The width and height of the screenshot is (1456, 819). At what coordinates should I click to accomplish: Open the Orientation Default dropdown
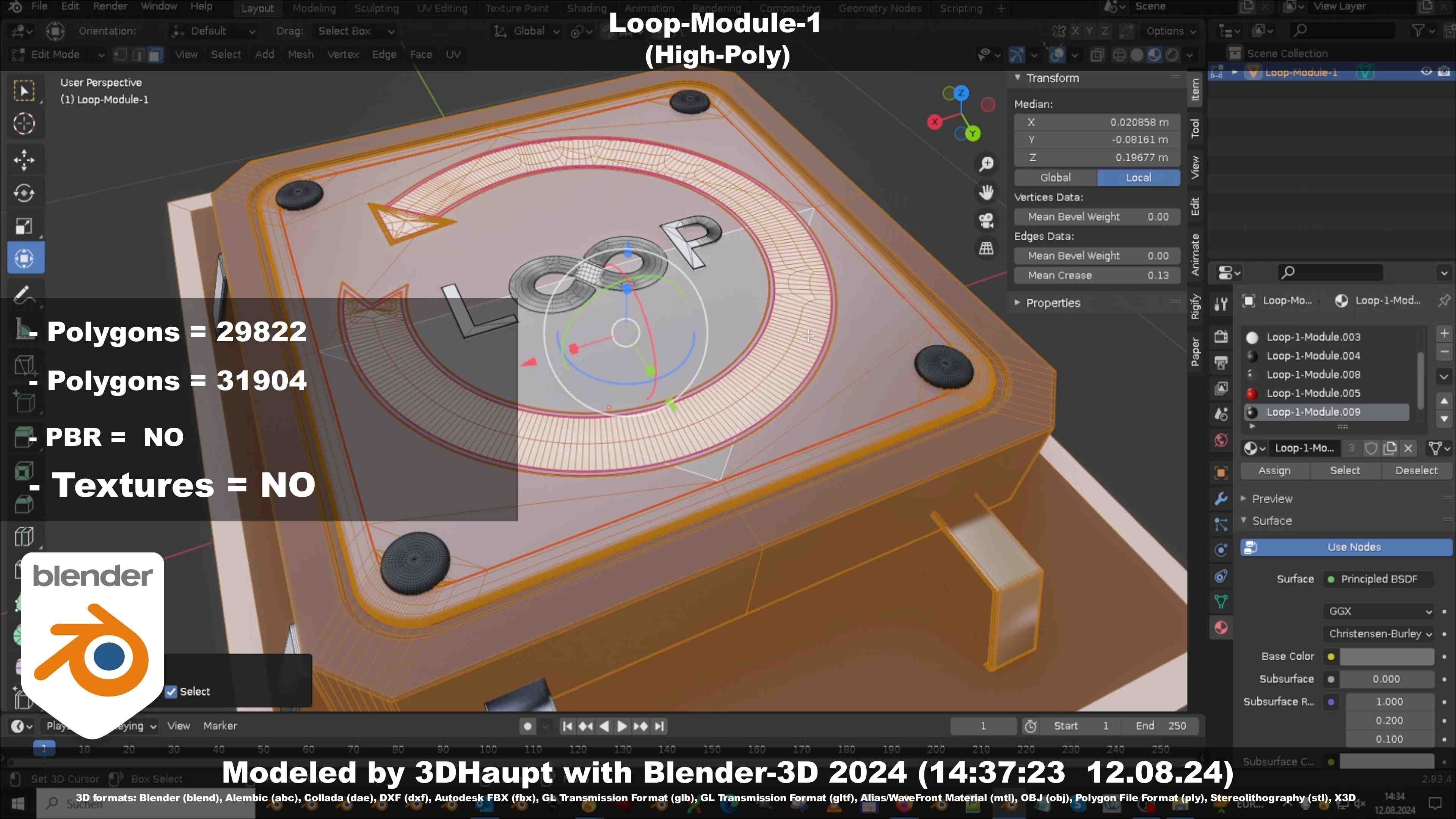(x=213, y=31)
